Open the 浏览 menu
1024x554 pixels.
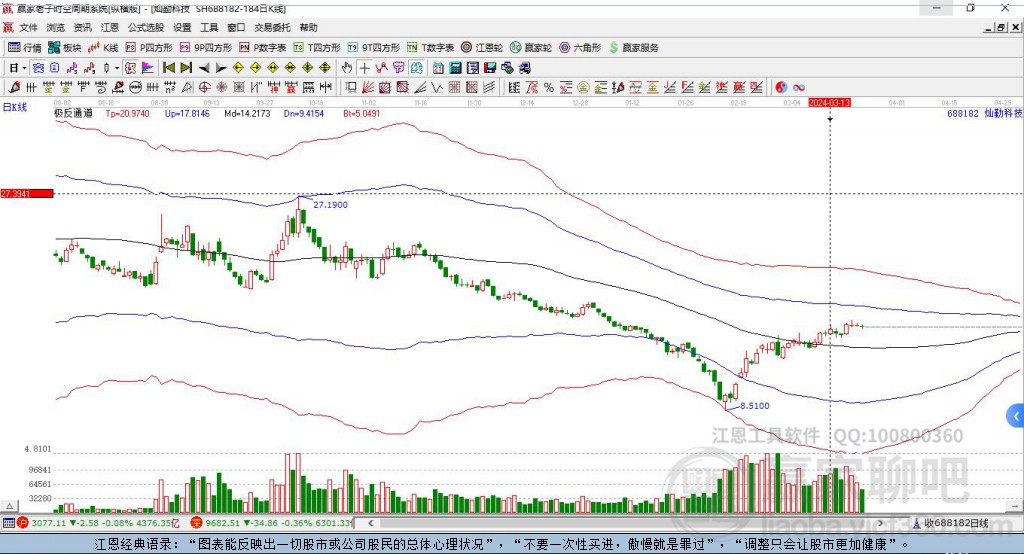(56, 27)
